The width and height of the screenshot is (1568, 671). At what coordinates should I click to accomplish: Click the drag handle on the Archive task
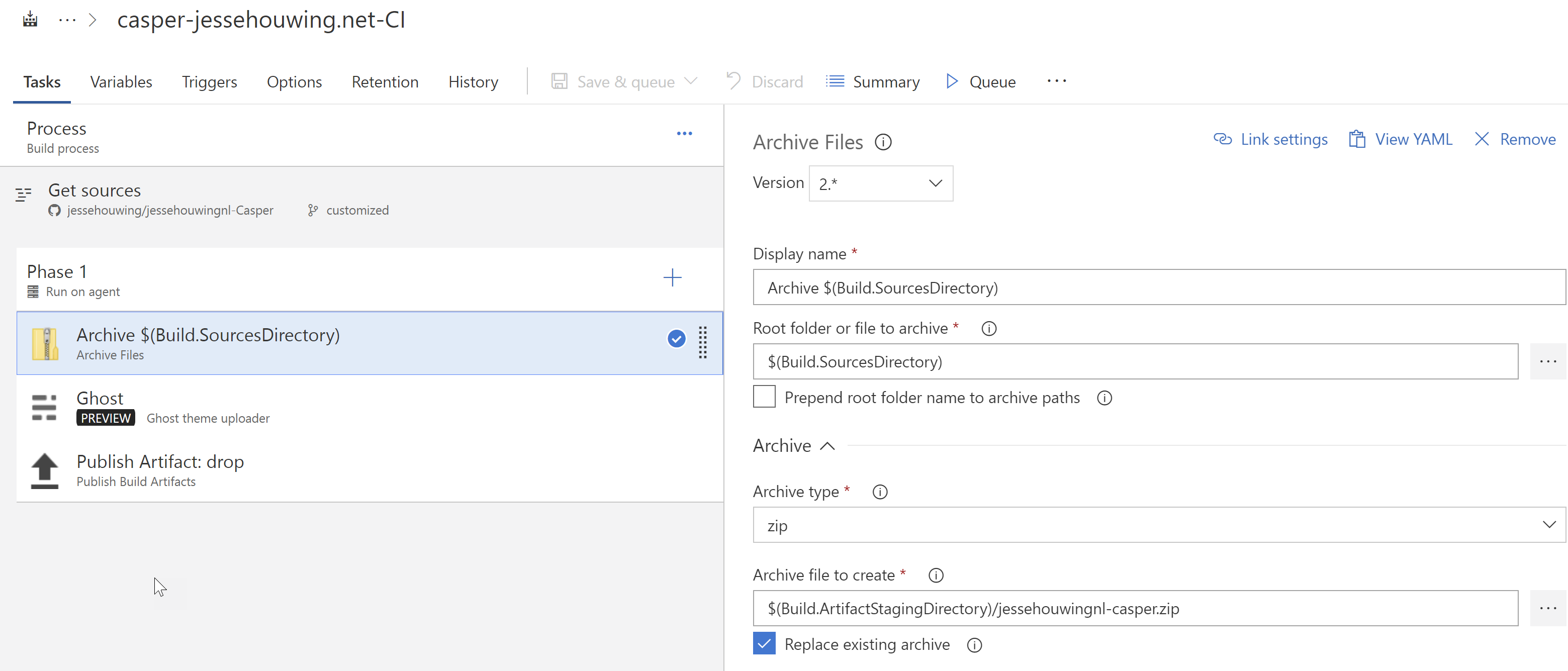[x=702, y=342]
